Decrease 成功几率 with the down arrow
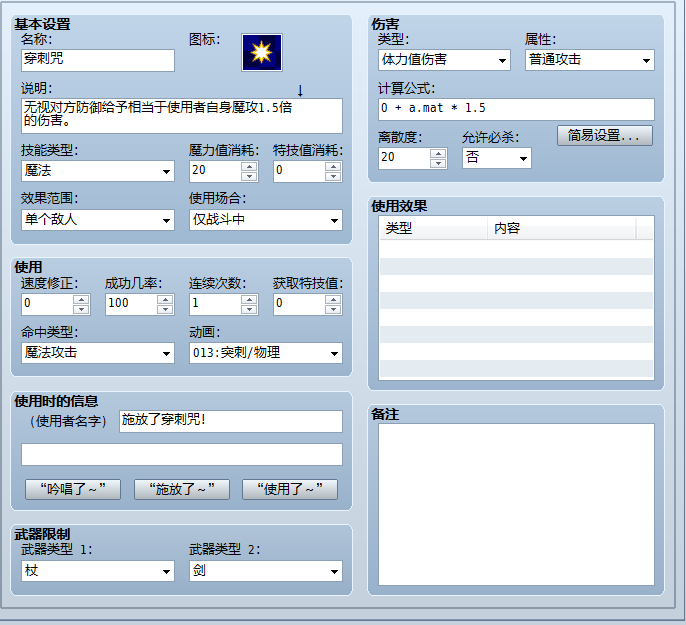This screenshot has height=625, width=686. point(165,309)
